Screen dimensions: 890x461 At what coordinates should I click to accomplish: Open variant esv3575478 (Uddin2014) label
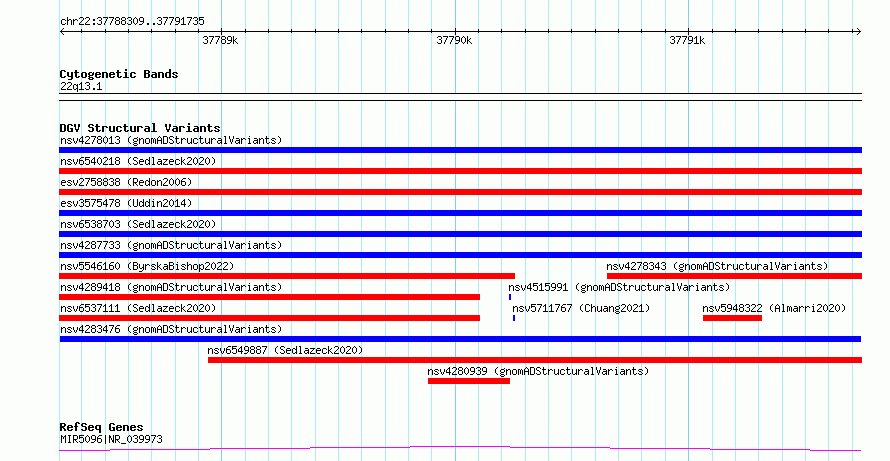[x=126, y=203]
